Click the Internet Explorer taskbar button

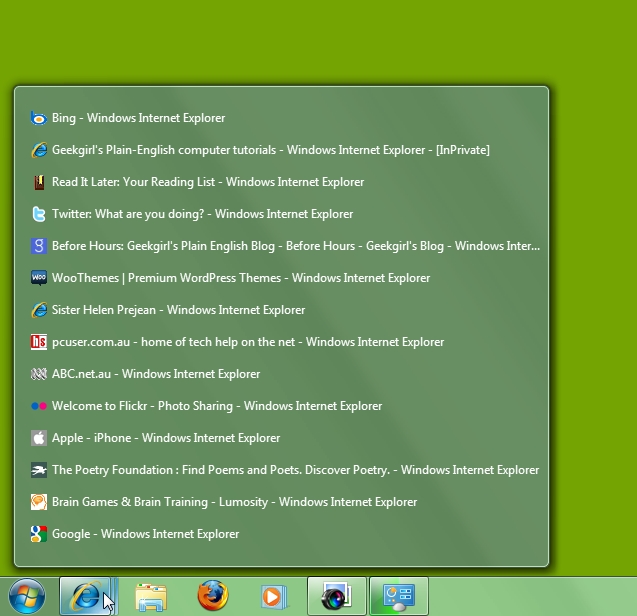[x=89, y=596]
